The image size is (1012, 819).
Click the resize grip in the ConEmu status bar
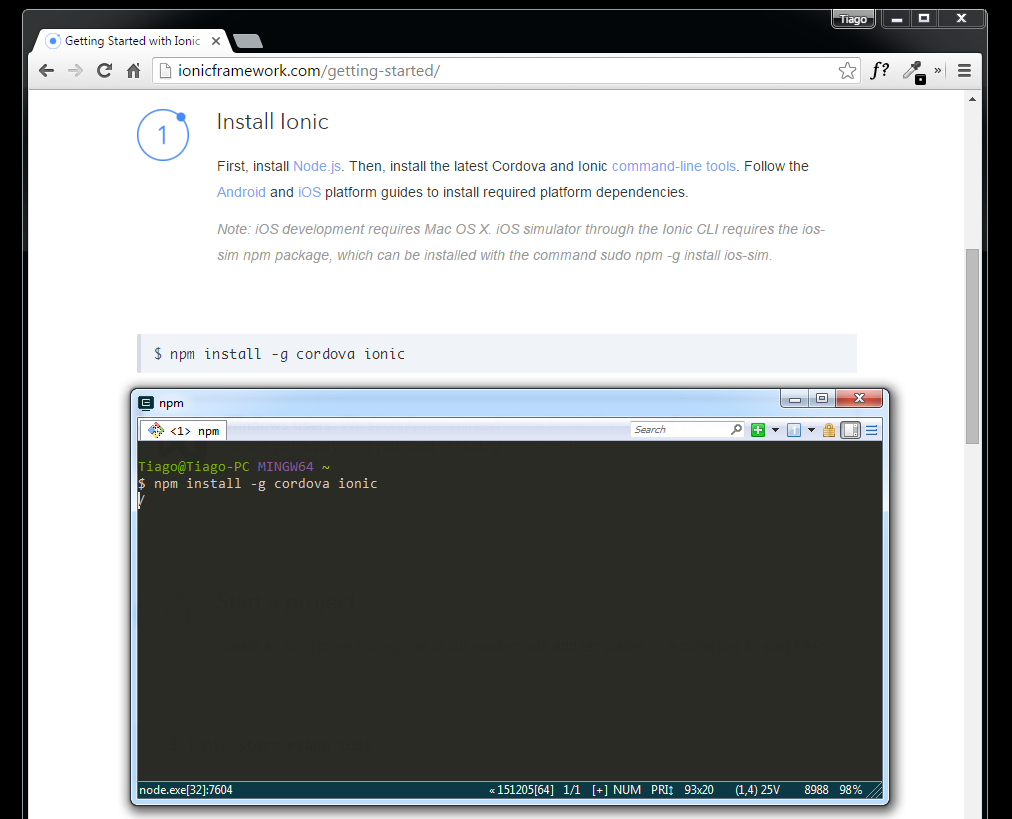tap(874, 791)
